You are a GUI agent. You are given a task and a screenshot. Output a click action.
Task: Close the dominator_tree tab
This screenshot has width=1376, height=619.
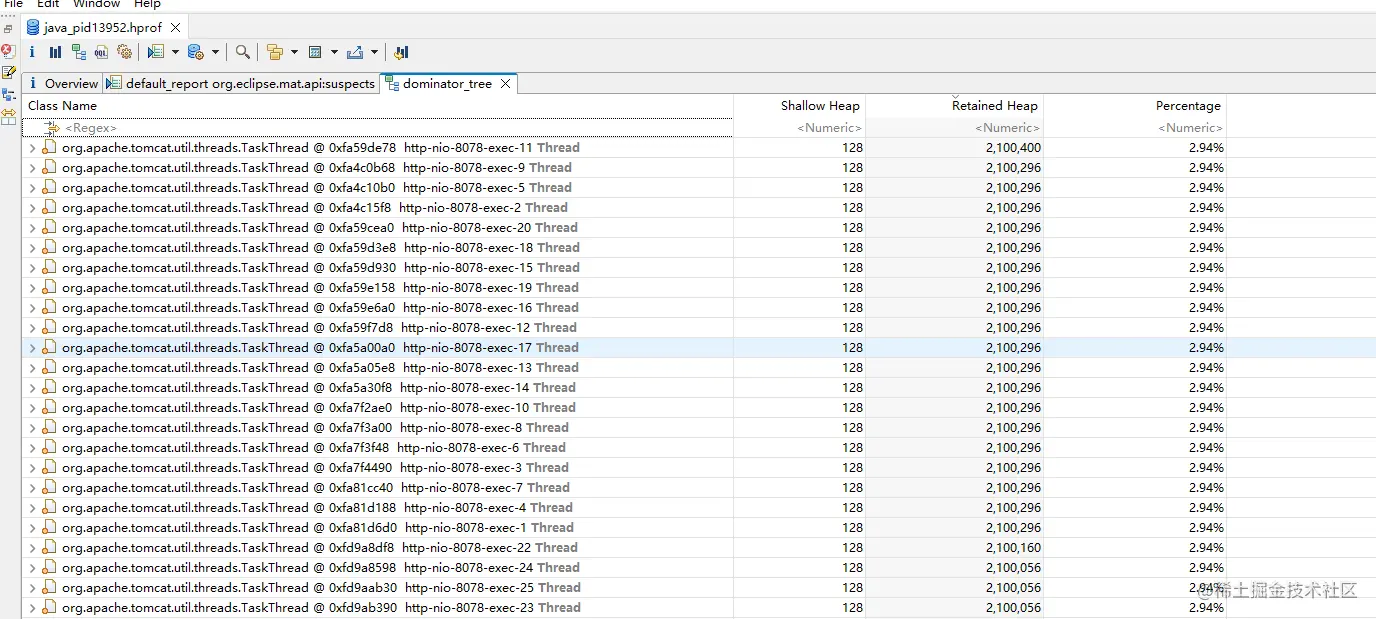[506, 84]
